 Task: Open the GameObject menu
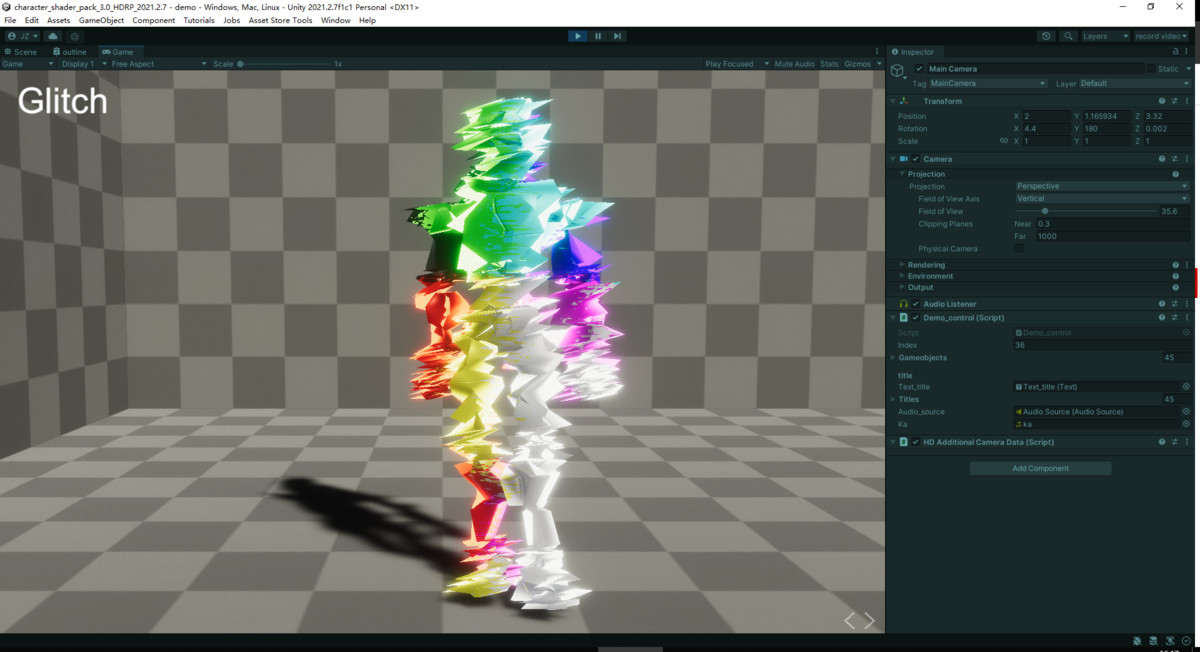coord(104,19)
